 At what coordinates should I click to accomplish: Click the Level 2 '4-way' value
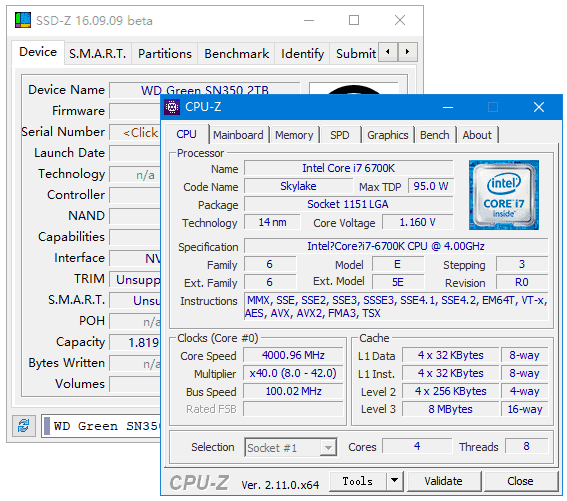pos(525,391)
